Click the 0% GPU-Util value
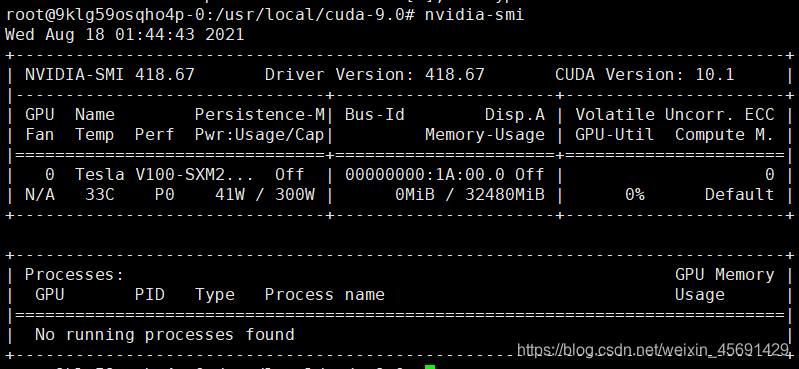 [x=634, y=195]
